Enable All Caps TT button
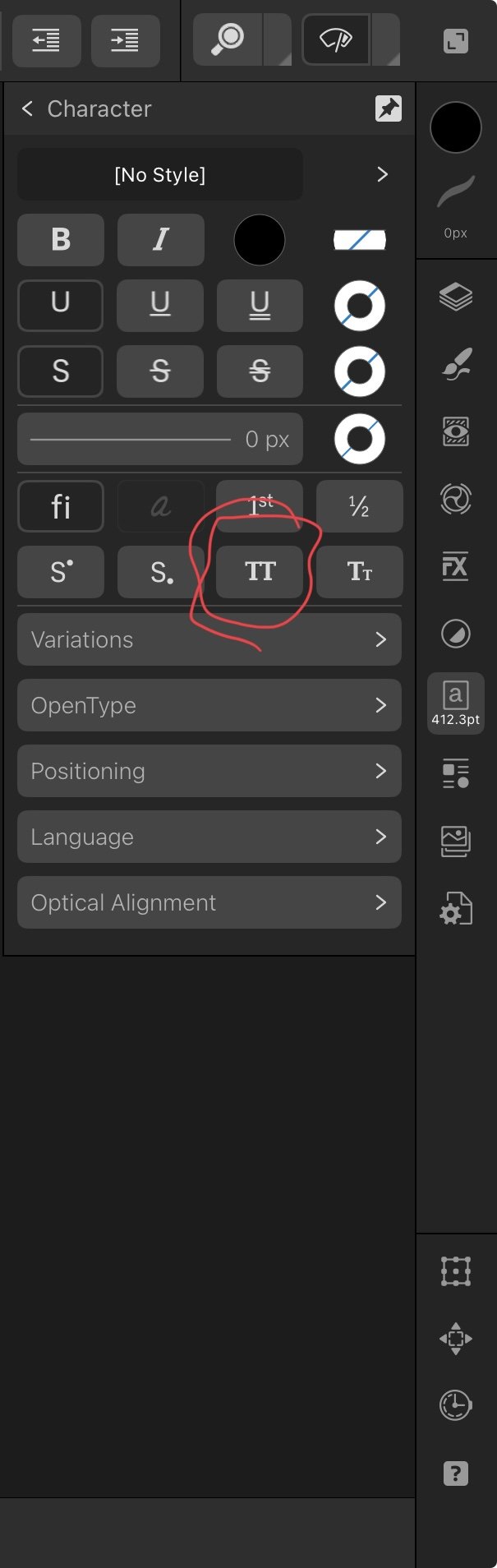The height and width of the screenshot is (1568, 497). coord(260,572)
